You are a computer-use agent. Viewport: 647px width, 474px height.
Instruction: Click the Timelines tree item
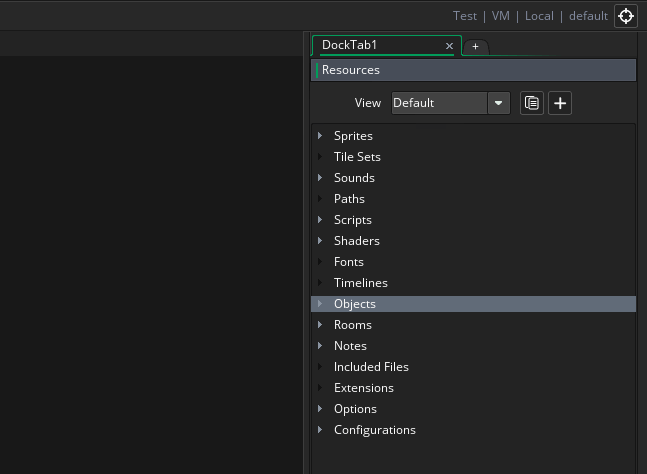pyautogui.click(x=360, y=283)
